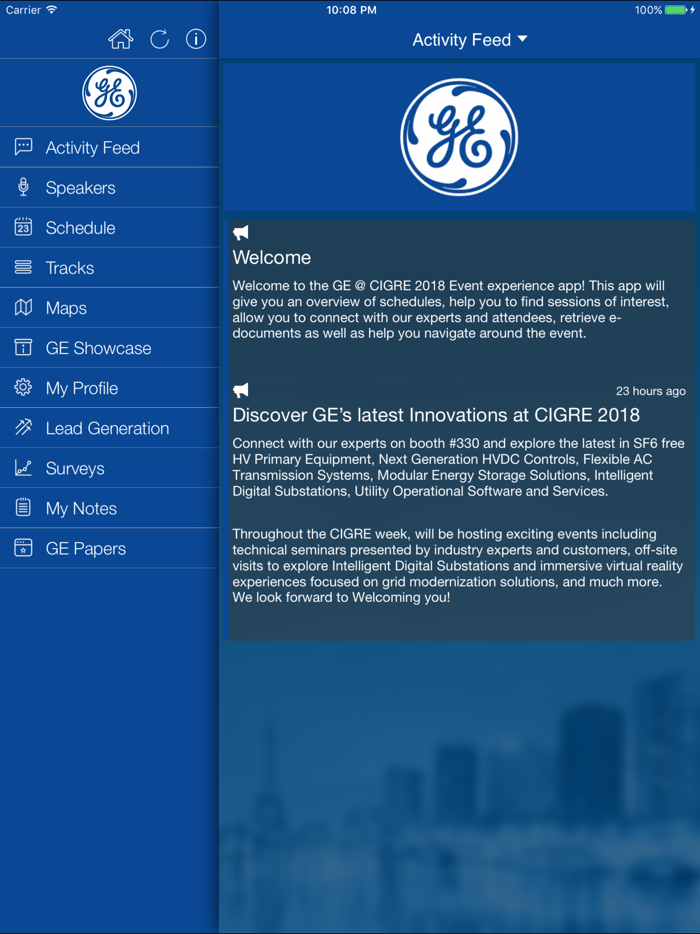
Task: Open Schedule menu item
Action: tap(110, 228)
